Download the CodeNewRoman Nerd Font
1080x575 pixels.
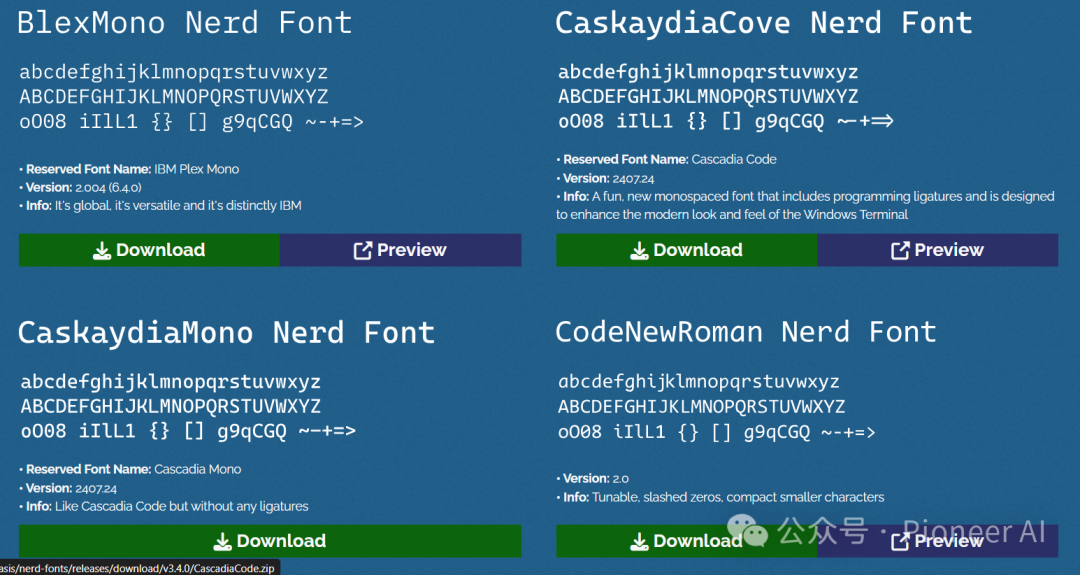687,541
